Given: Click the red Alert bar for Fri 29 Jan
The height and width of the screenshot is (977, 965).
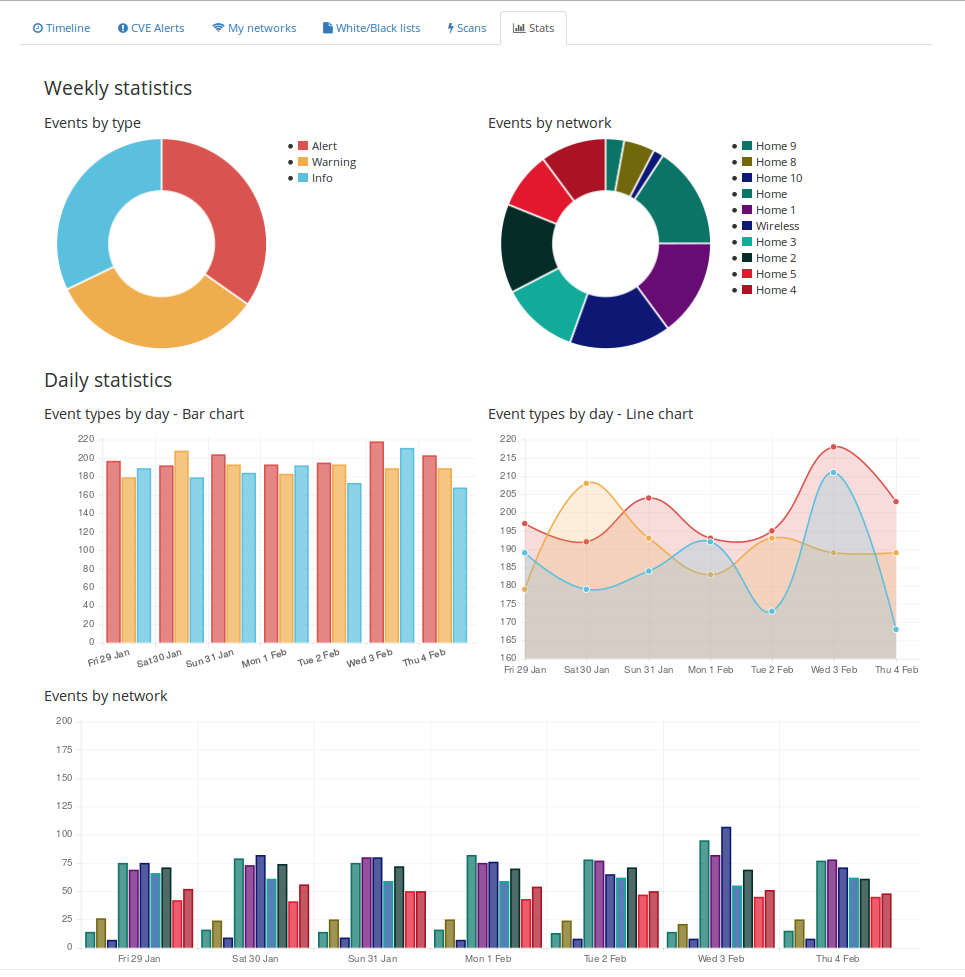Looking at the screenshot, I should [113, 552].
